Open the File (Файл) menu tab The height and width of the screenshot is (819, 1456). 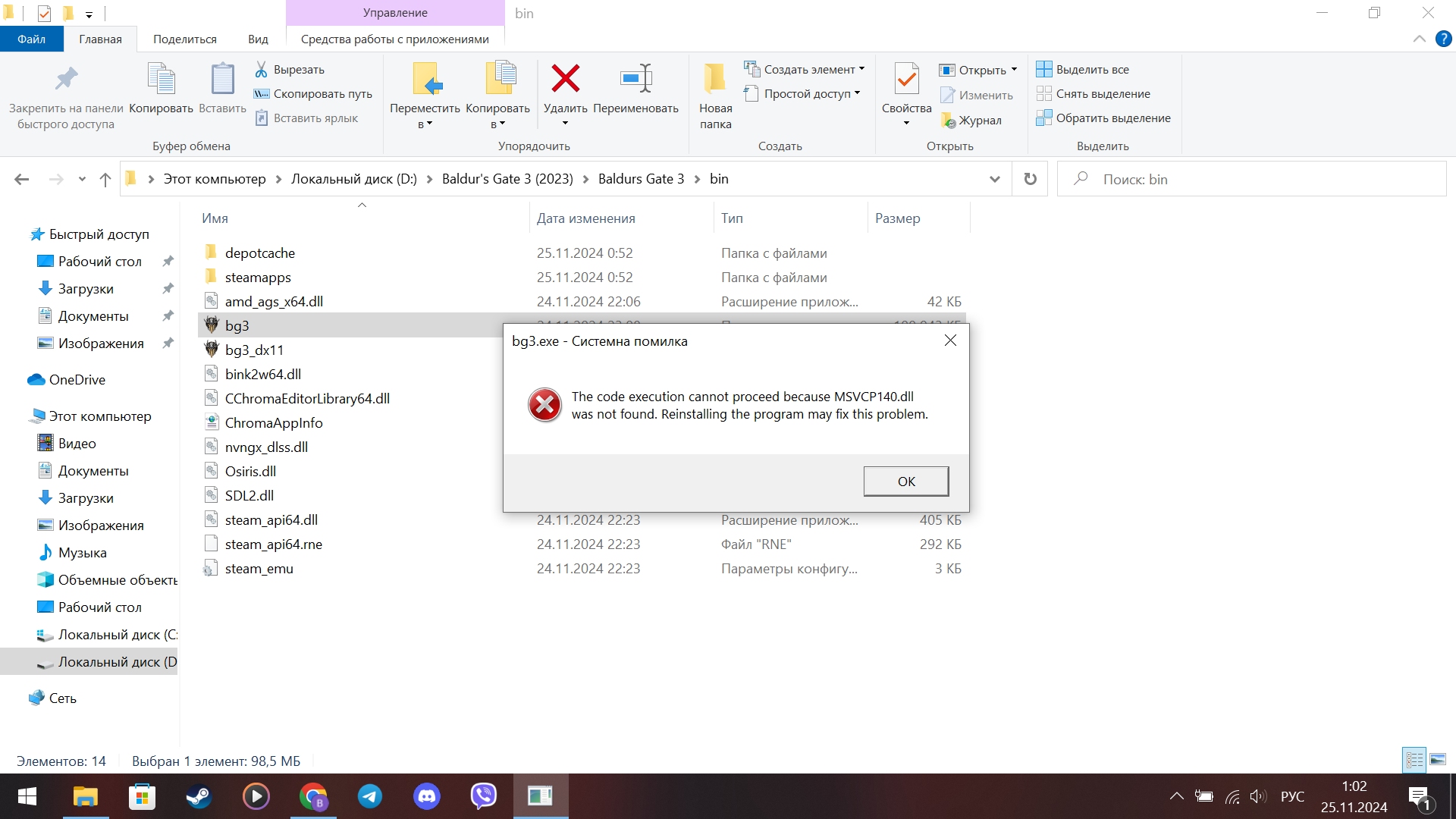31,39
